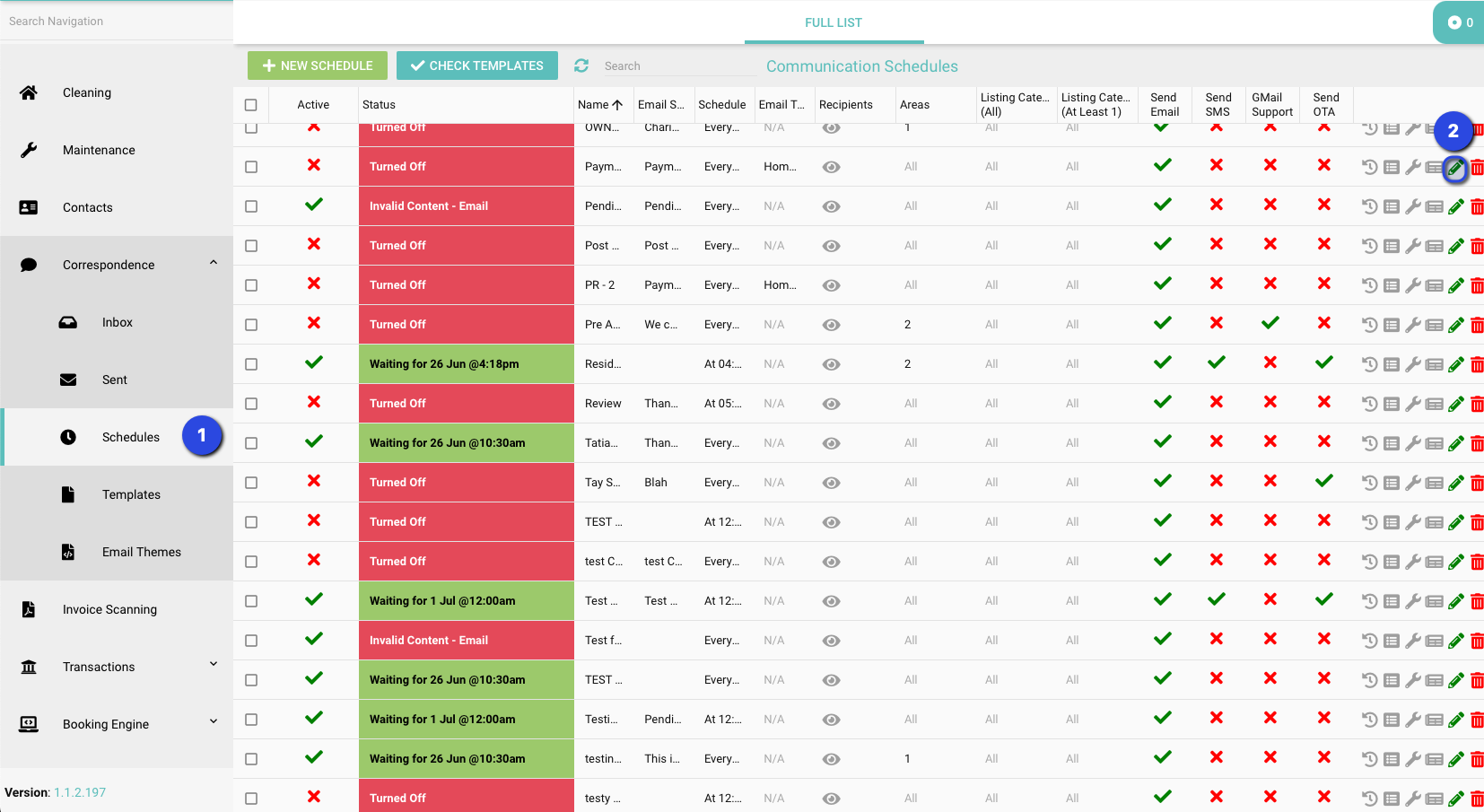
Task: Click the green edit pencil in the Payment schedule row
Action: tap(1455, 168)
